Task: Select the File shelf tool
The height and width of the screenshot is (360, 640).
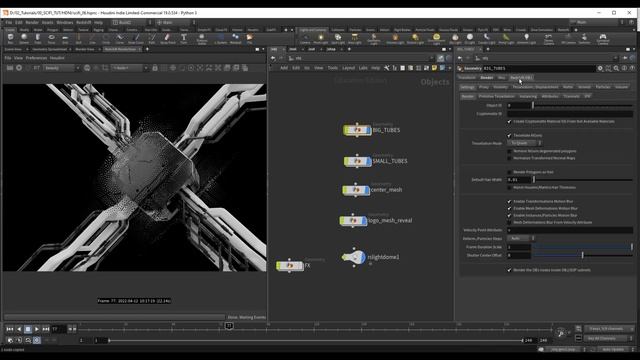Action: click(x=249, y=39)
